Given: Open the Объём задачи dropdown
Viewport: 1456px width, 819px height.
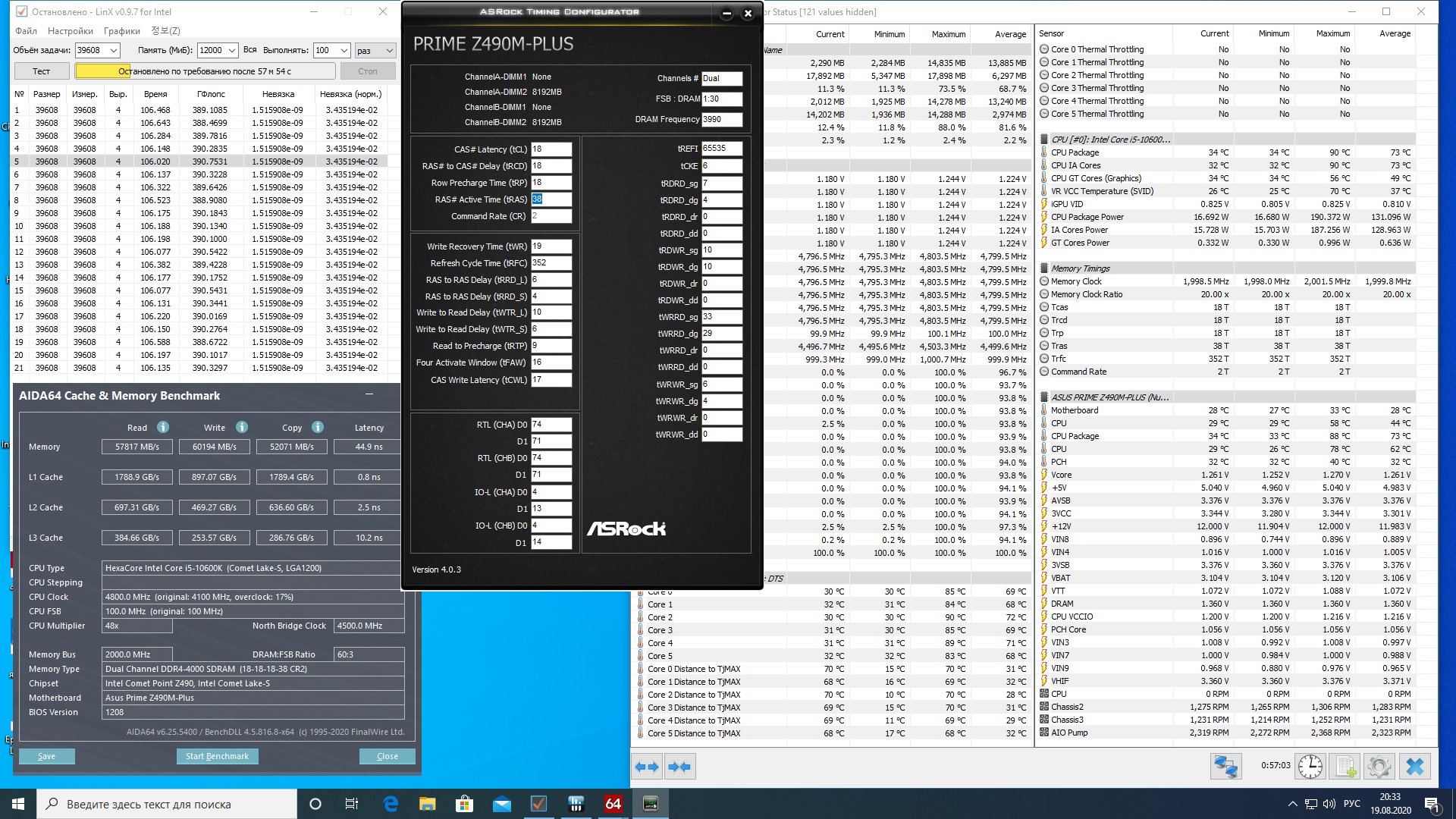Looking at the screenshot, I should coord(114,51).
